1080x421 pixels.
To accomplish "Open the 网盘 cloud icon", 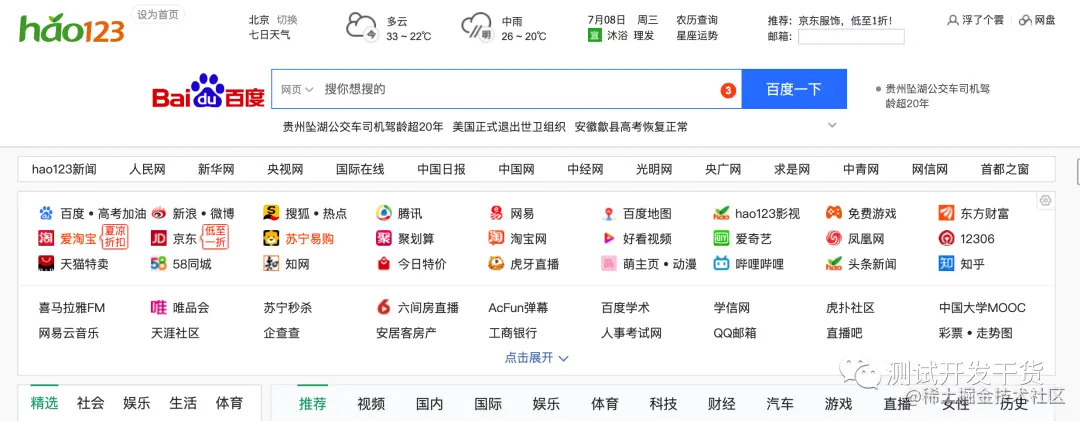I will 1026,21.
